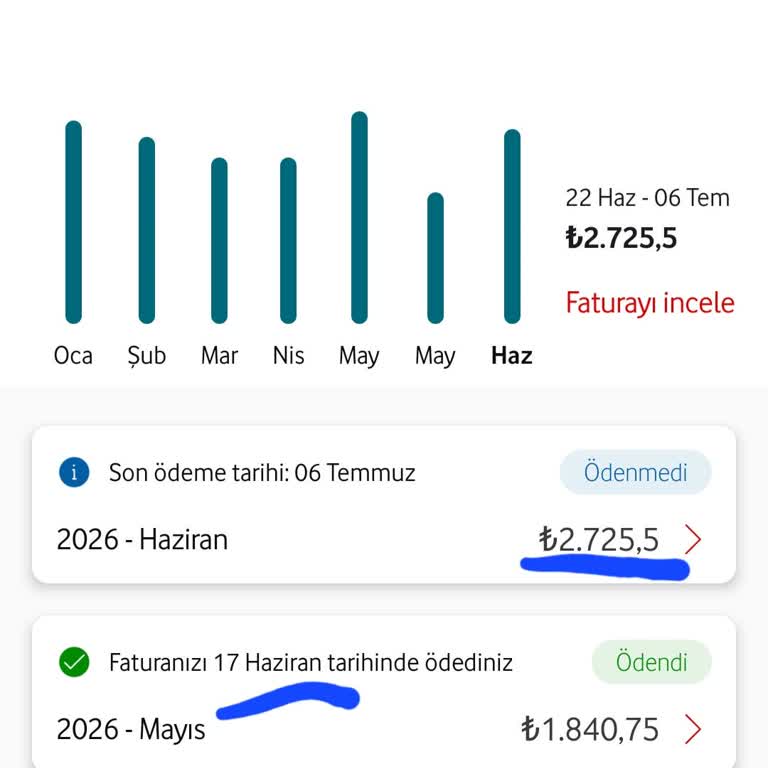Select the Nis bar in the chart

(288, 240)
